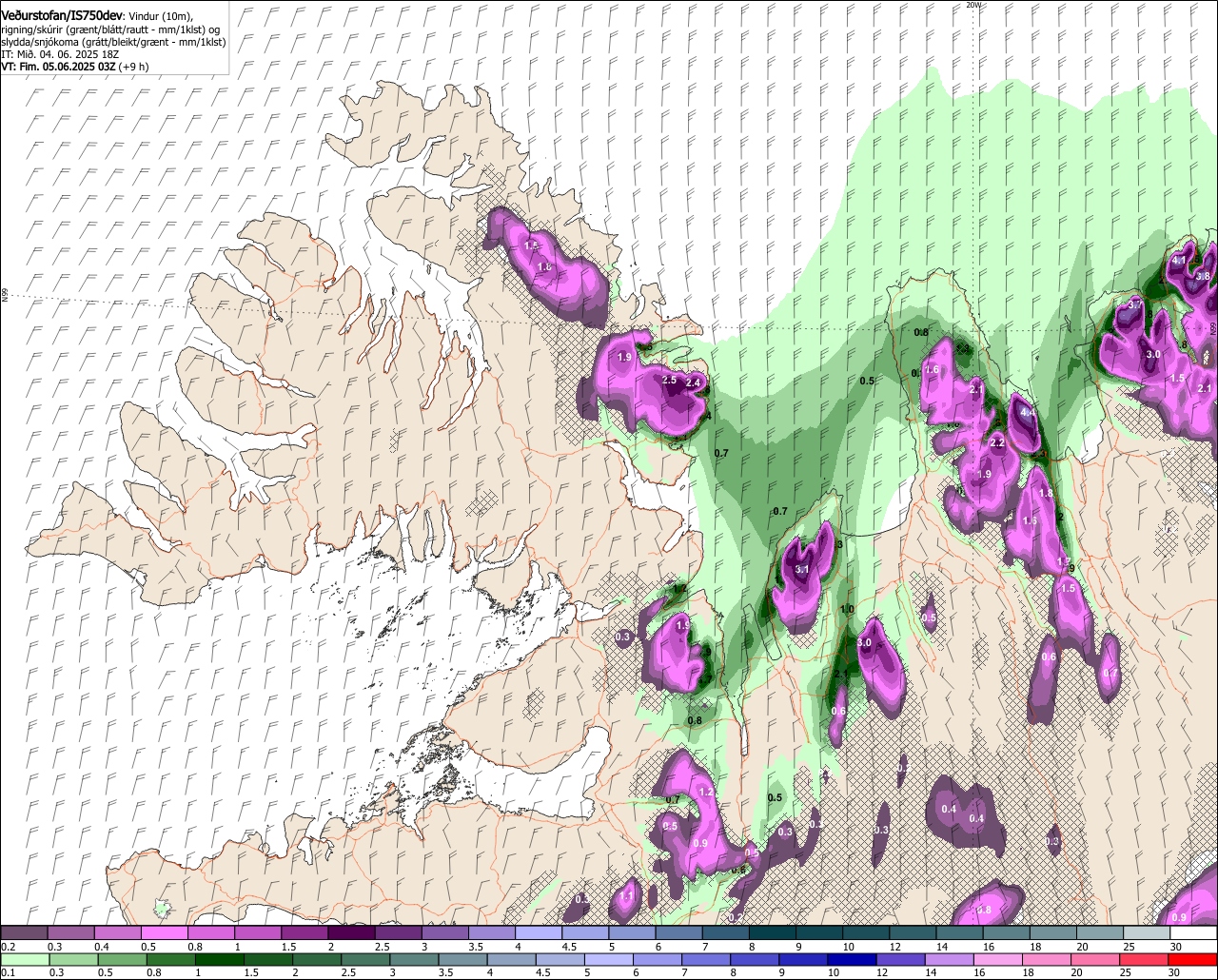Click the '25' label in the lower legend

tap(1126, 972)
